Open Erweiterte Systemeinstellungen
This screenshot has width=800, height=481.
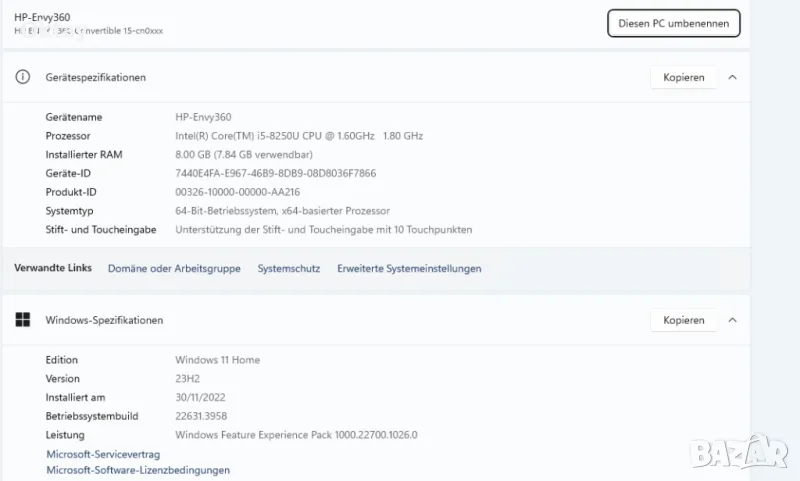pyautogui.click(x=409, y=268)
